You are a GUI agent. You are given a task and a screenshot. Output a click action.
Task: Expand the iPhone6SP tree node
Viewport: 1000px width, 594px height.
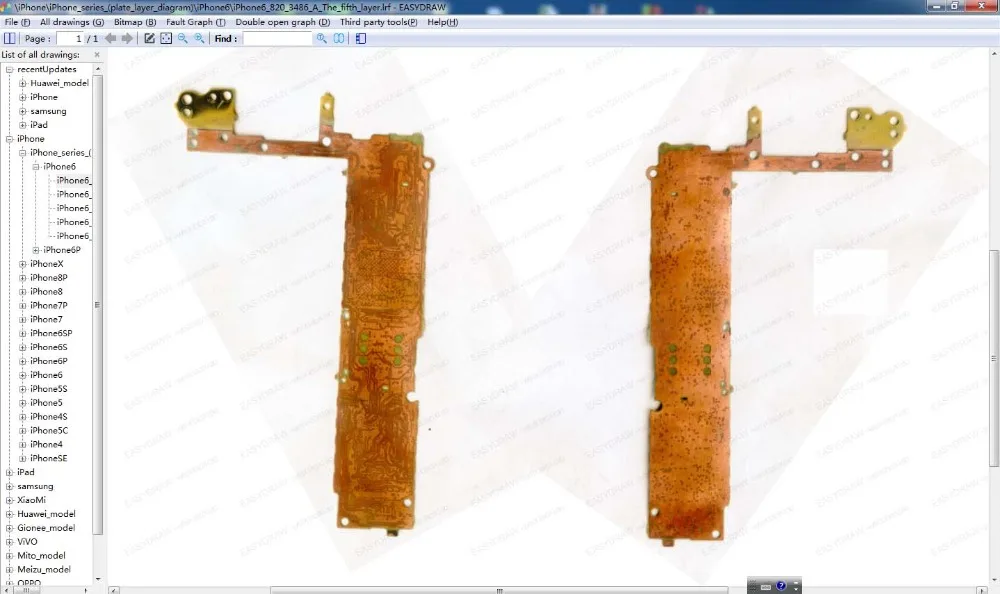[22, 333]
